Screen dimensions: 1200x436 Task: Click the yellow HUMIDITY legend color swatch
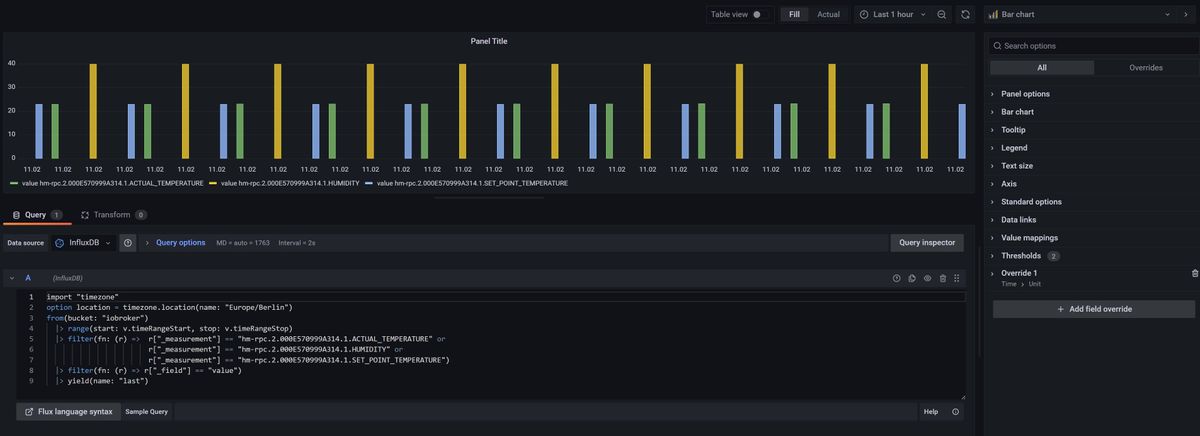214,184
